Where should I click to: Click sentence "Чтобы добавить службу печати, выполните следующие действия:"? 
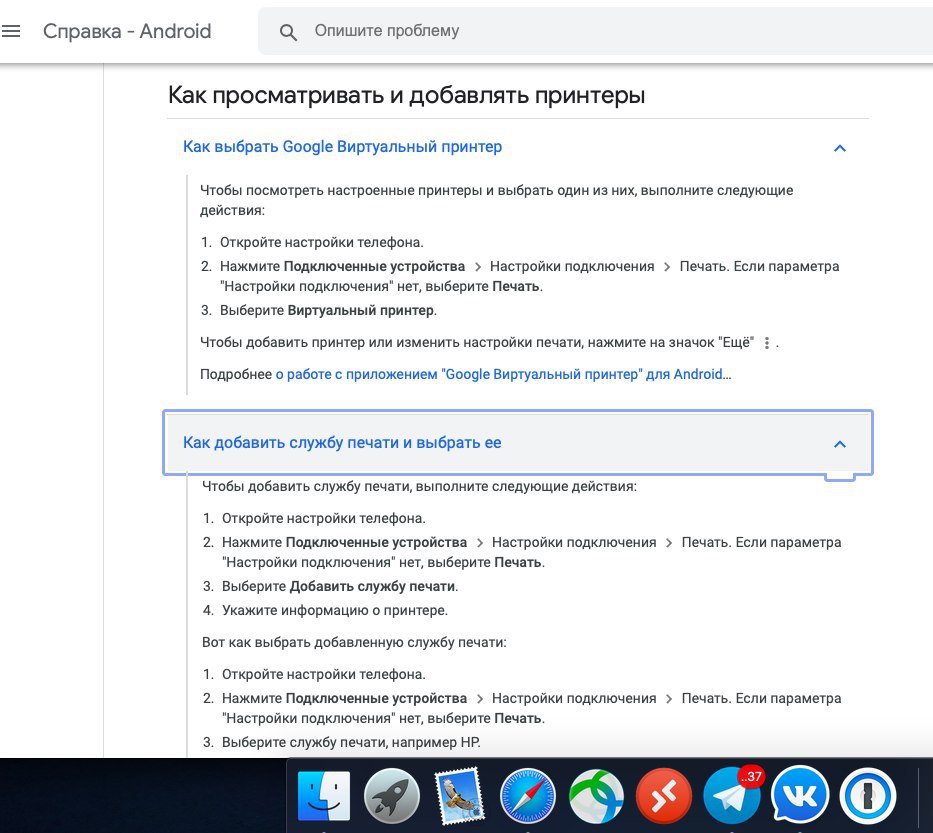(419, 486)
